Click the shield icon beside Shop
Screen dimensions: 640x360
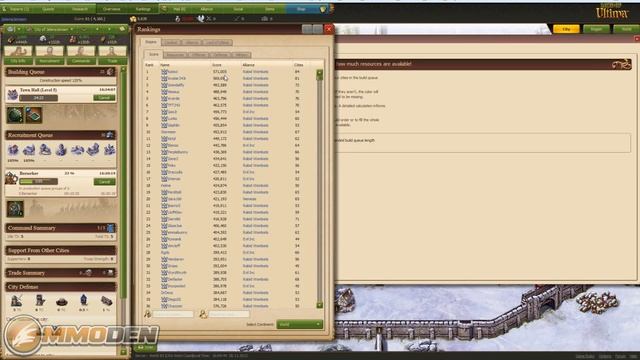tap(323, 9)
